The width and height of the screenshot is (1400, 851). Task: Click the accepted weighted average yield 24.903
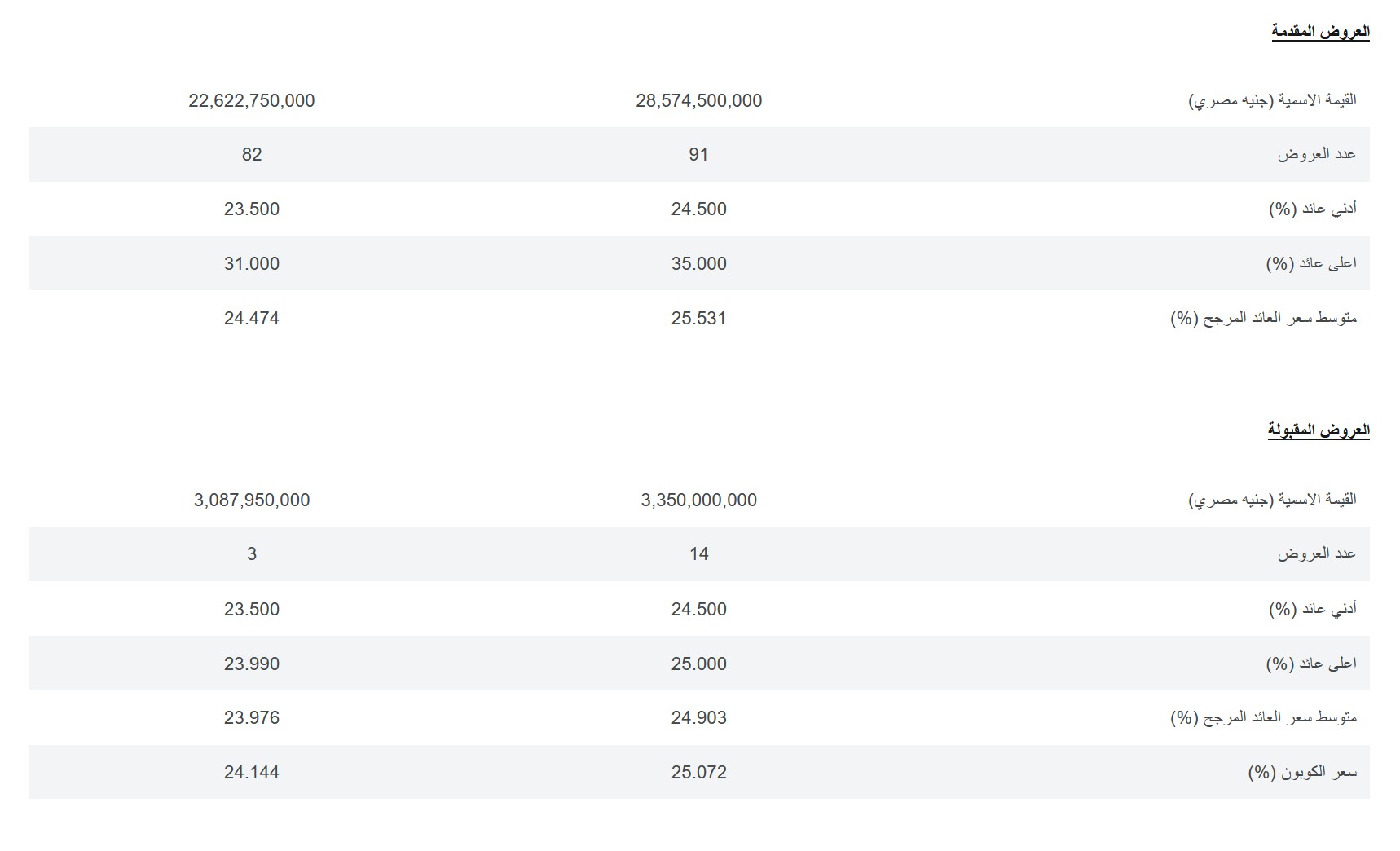click(699, 718)
